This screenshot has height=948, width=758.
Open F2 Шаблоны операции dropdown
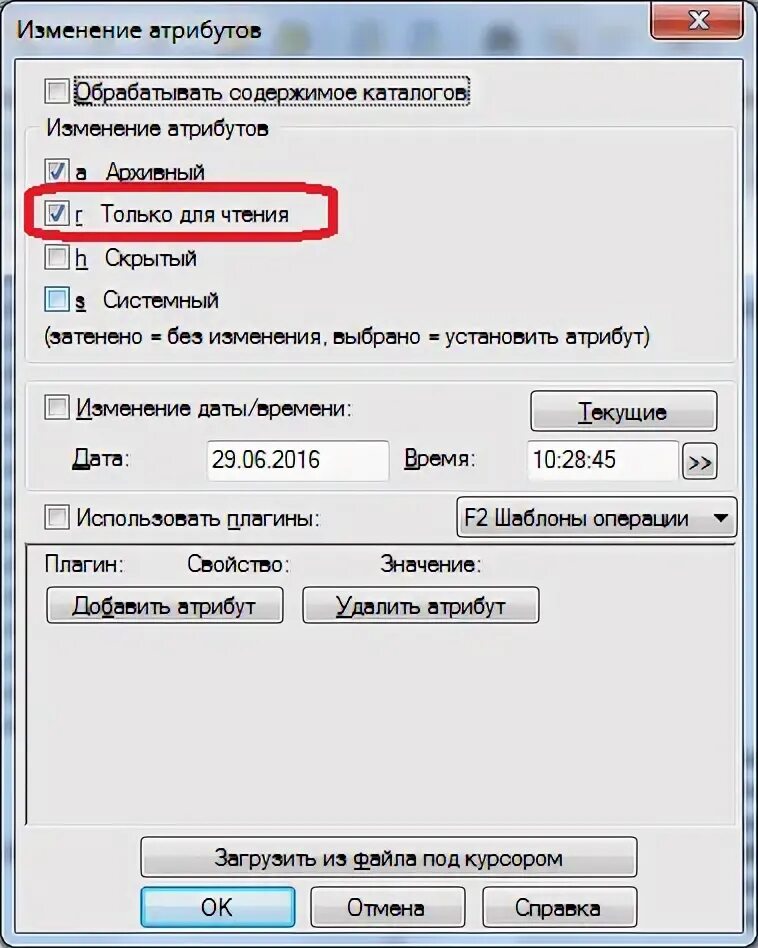[x=597, y=518]
